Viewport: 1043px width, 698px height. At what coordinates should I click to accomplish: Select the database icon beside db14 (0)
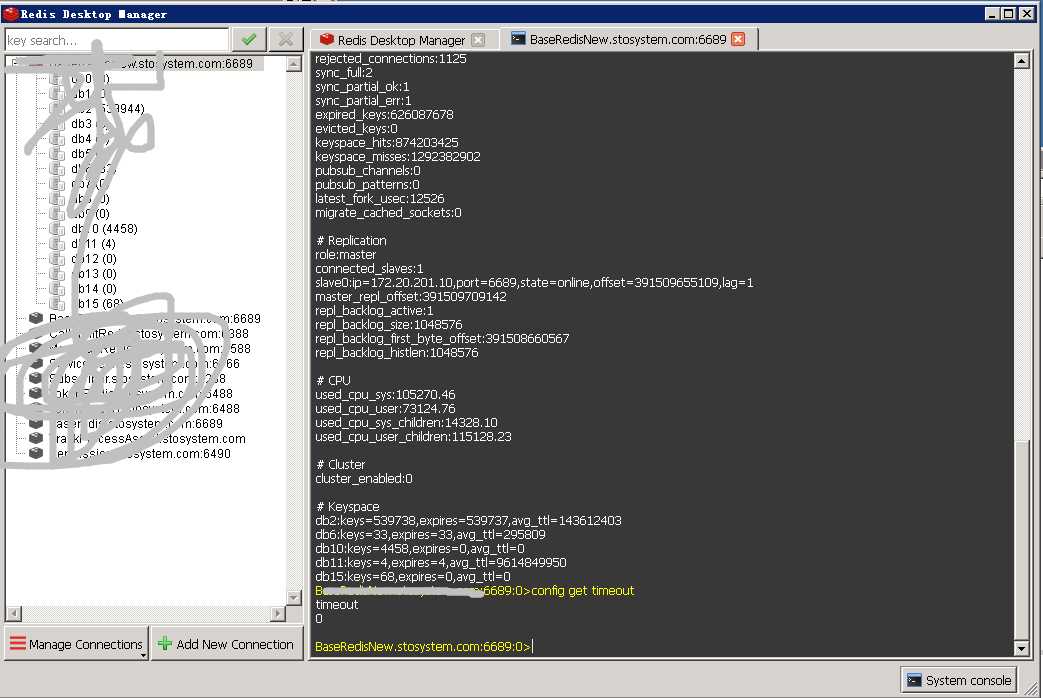click(x=57, y=289)
